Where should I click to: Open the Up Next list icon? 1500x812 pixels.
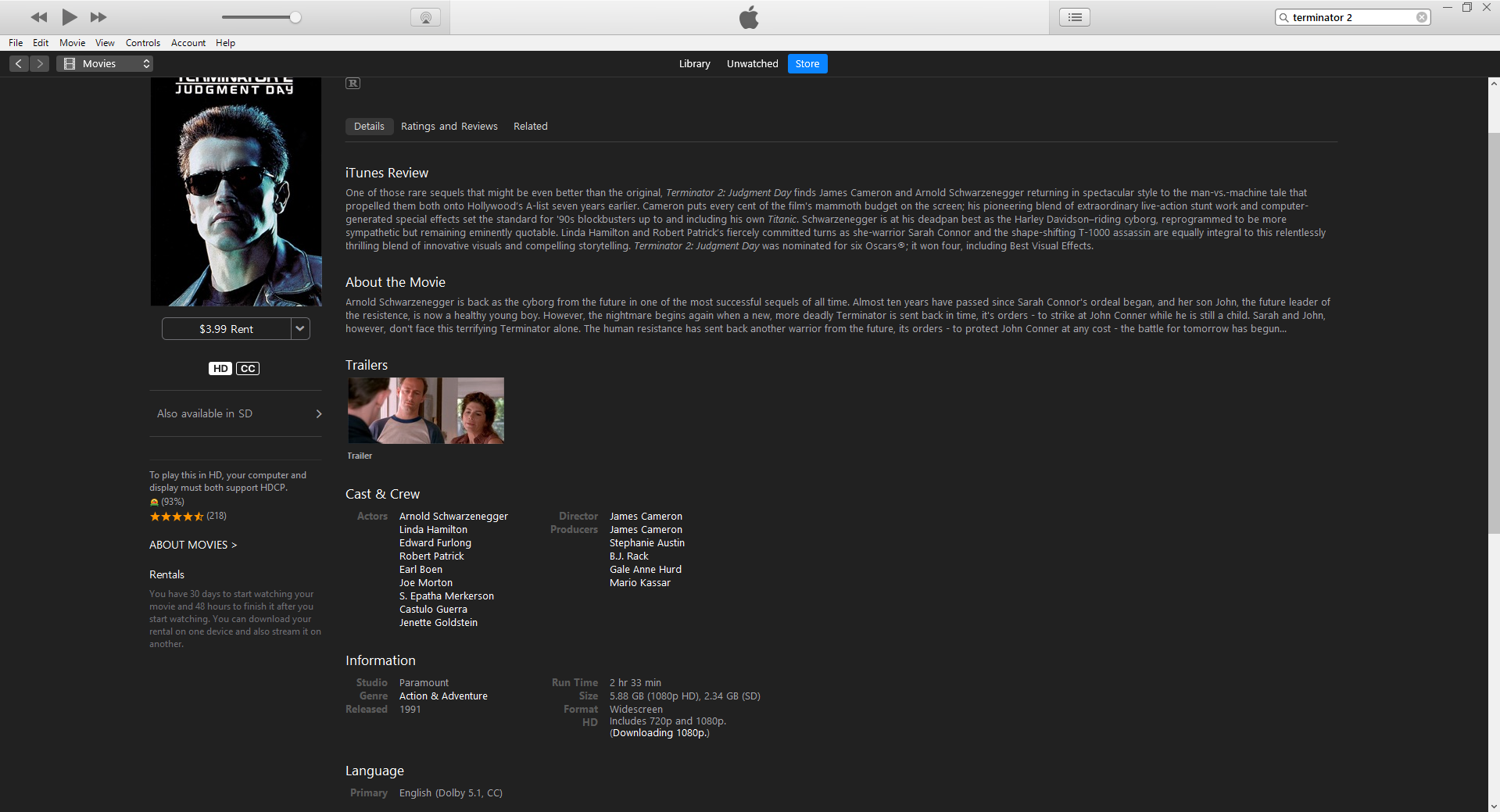[x=1075, y=17]
